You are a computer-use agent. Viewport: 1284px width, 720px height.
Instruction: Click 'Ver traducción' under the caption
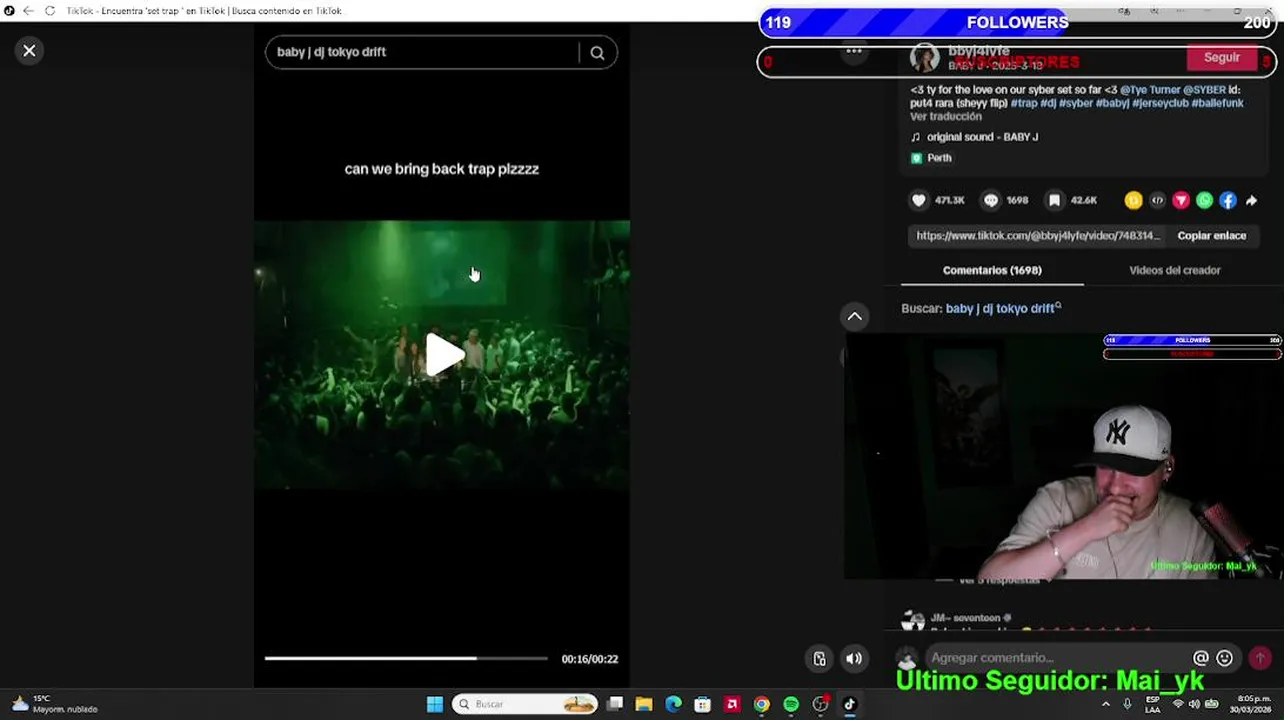[945, 117]
